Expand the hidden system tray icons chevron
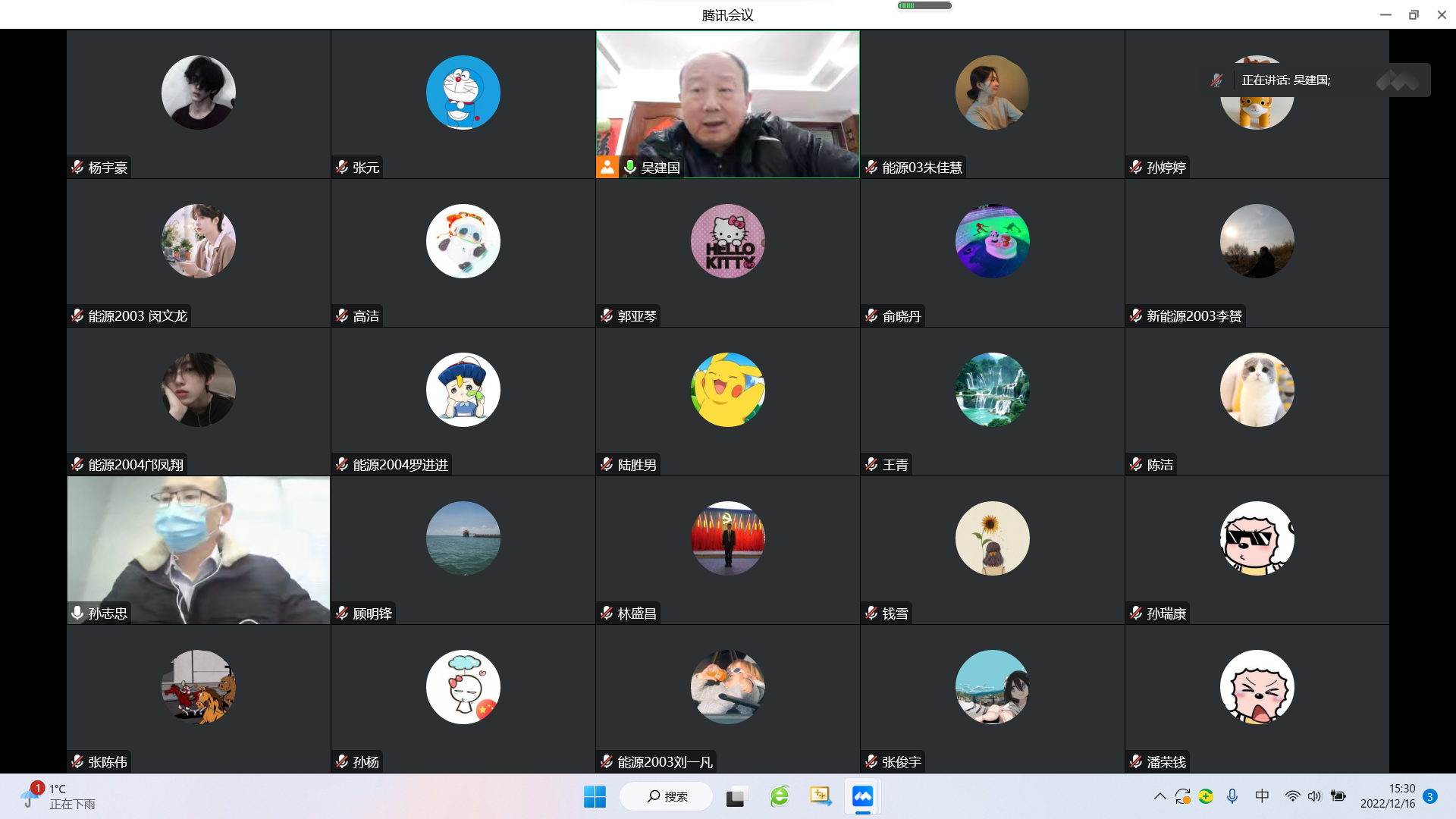1456x819 pixels. coord(1159,796)
